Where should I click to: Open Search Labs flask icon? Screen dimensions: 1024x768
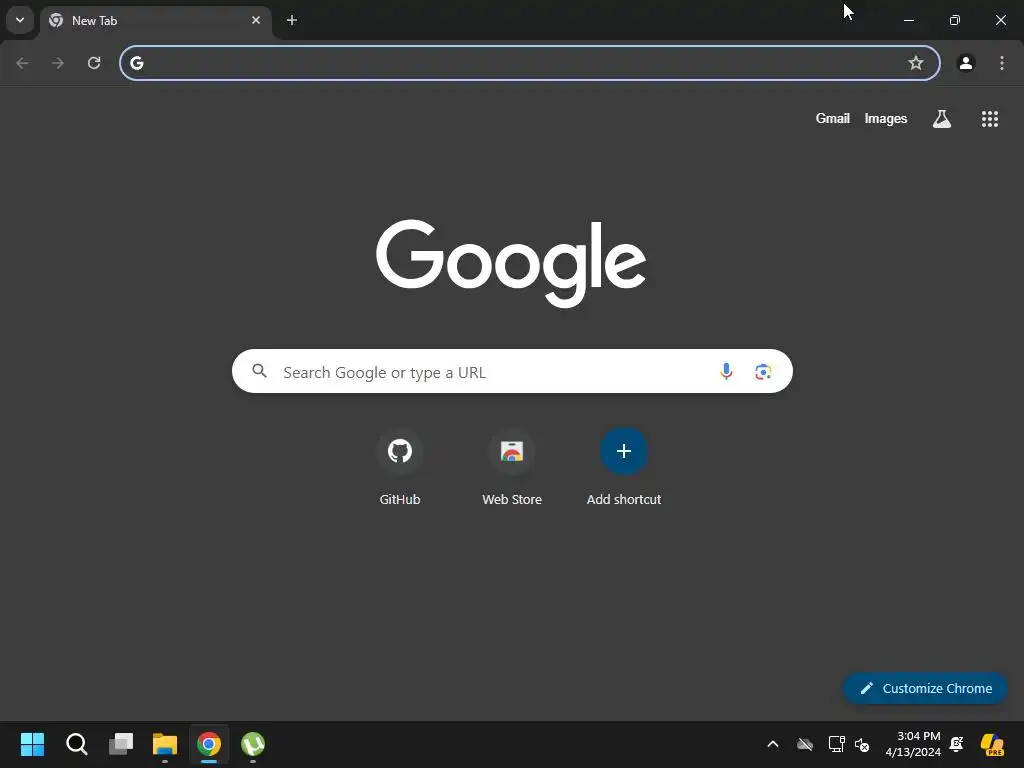942,119
